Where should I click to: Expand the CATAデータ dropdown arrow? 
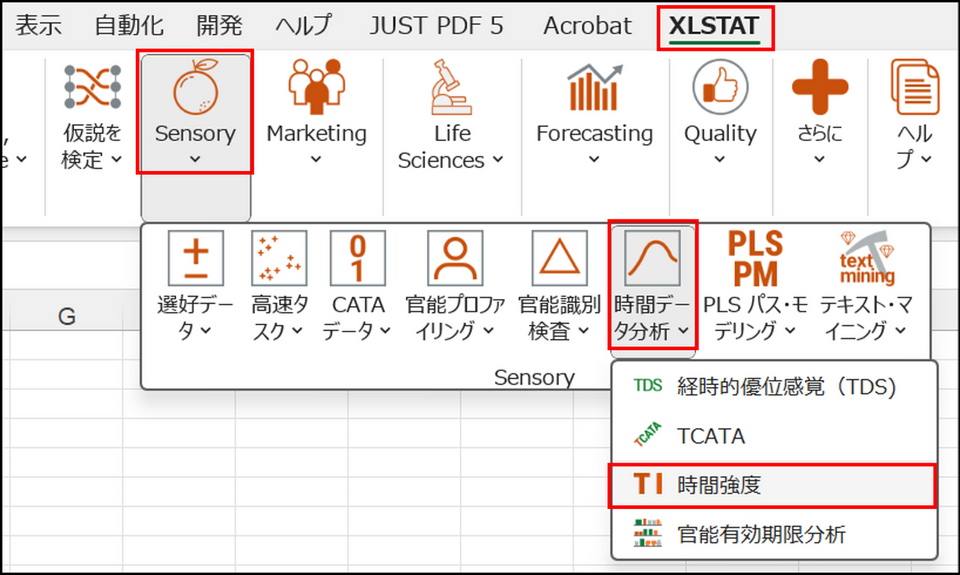click(x=385, y=331)
